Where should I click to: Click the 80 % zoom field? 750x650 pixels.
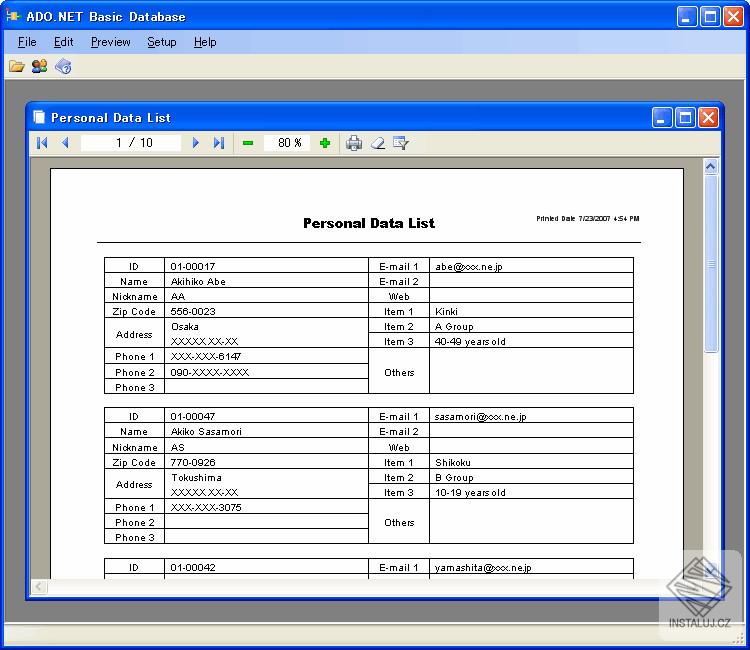tap(287, 143)
